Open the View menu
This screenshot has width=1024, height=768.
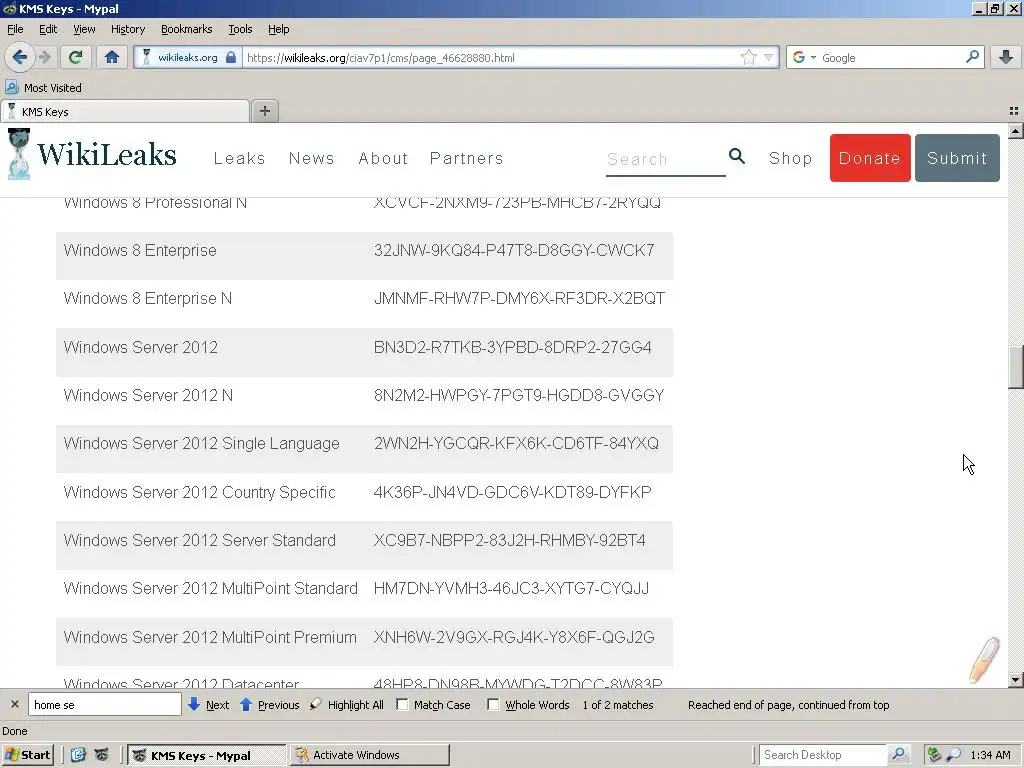[x=84, y=29]
